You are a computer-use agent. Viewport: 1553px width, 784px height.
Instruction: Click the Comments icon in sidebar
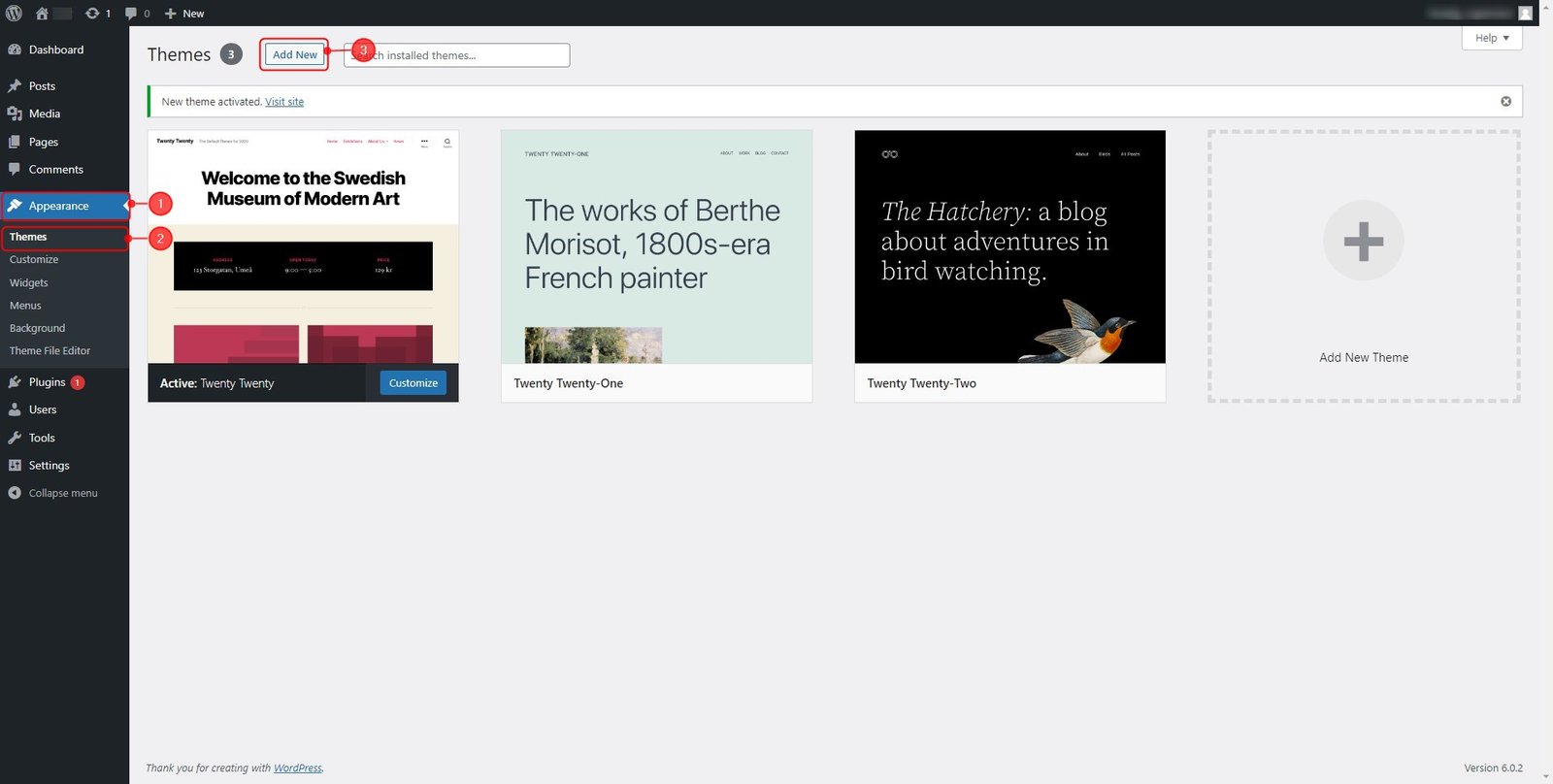(x=15, y=170)
